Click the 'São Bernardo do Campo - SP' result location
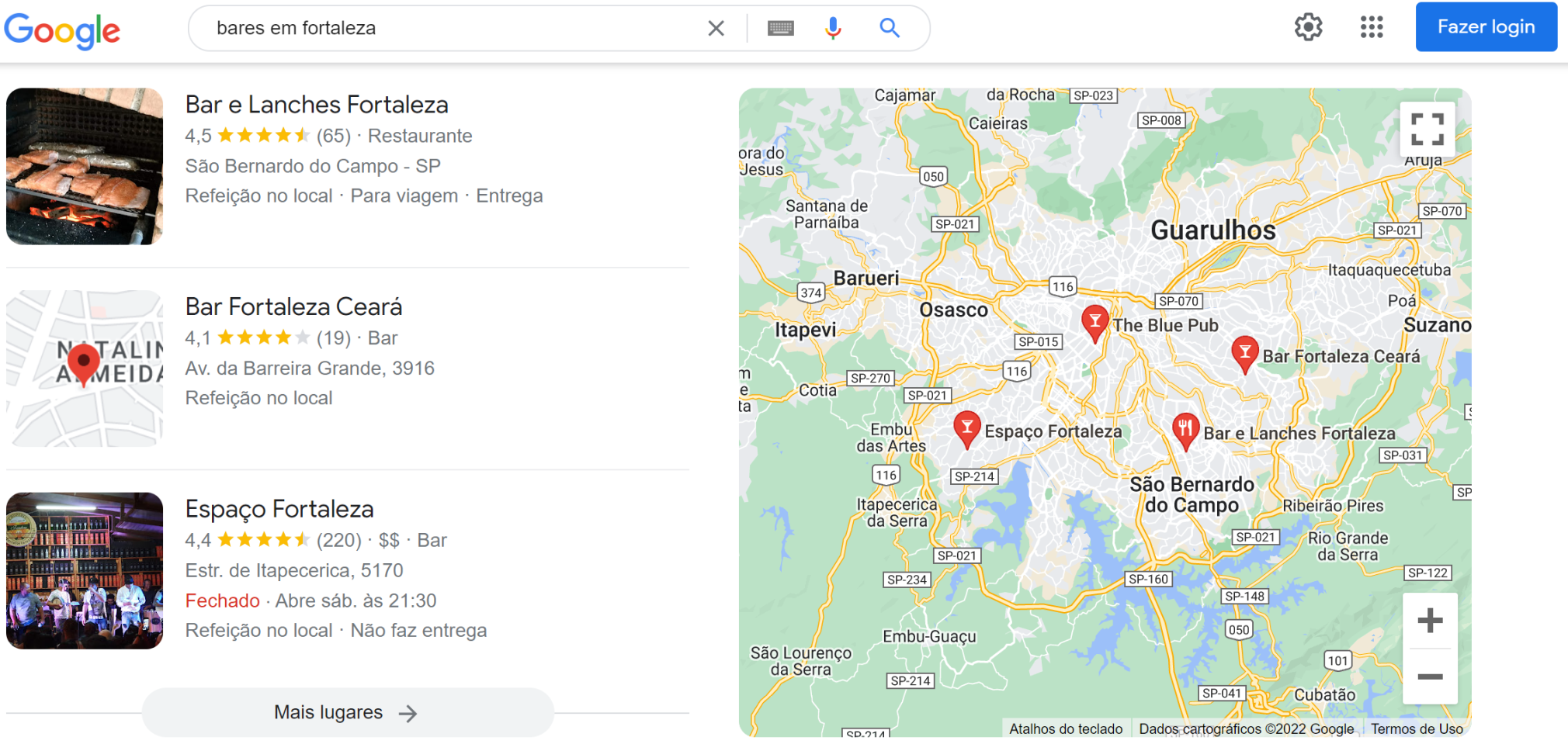Screen dimensions: 1568x751 (x=313, y=166)
